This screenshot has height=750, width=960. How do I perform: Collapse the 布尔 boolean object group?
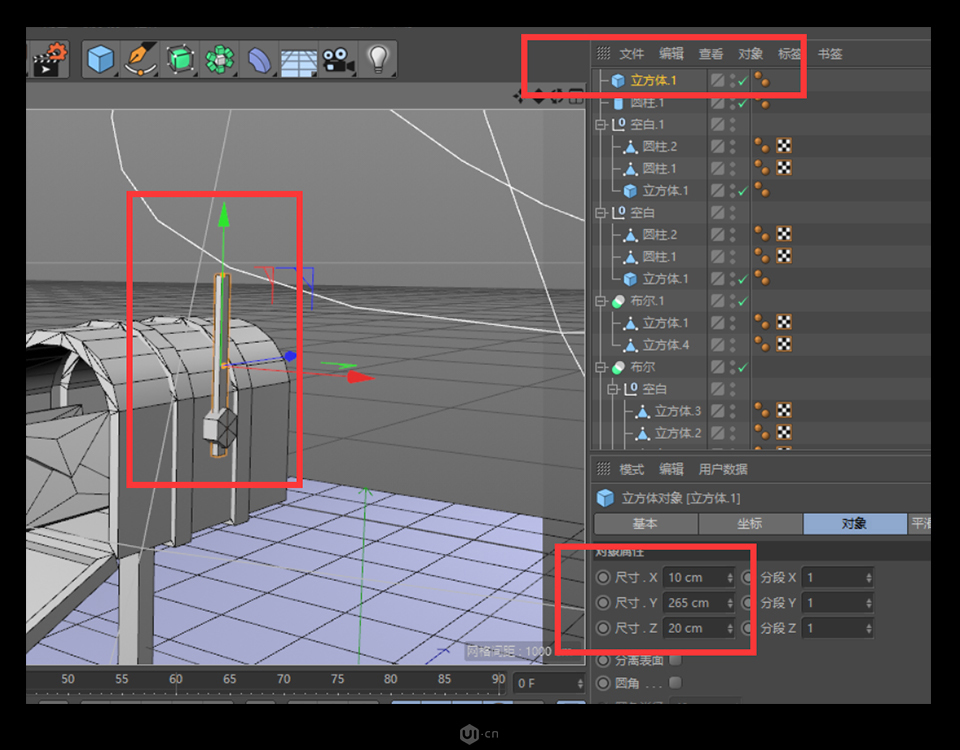(599, 366)
